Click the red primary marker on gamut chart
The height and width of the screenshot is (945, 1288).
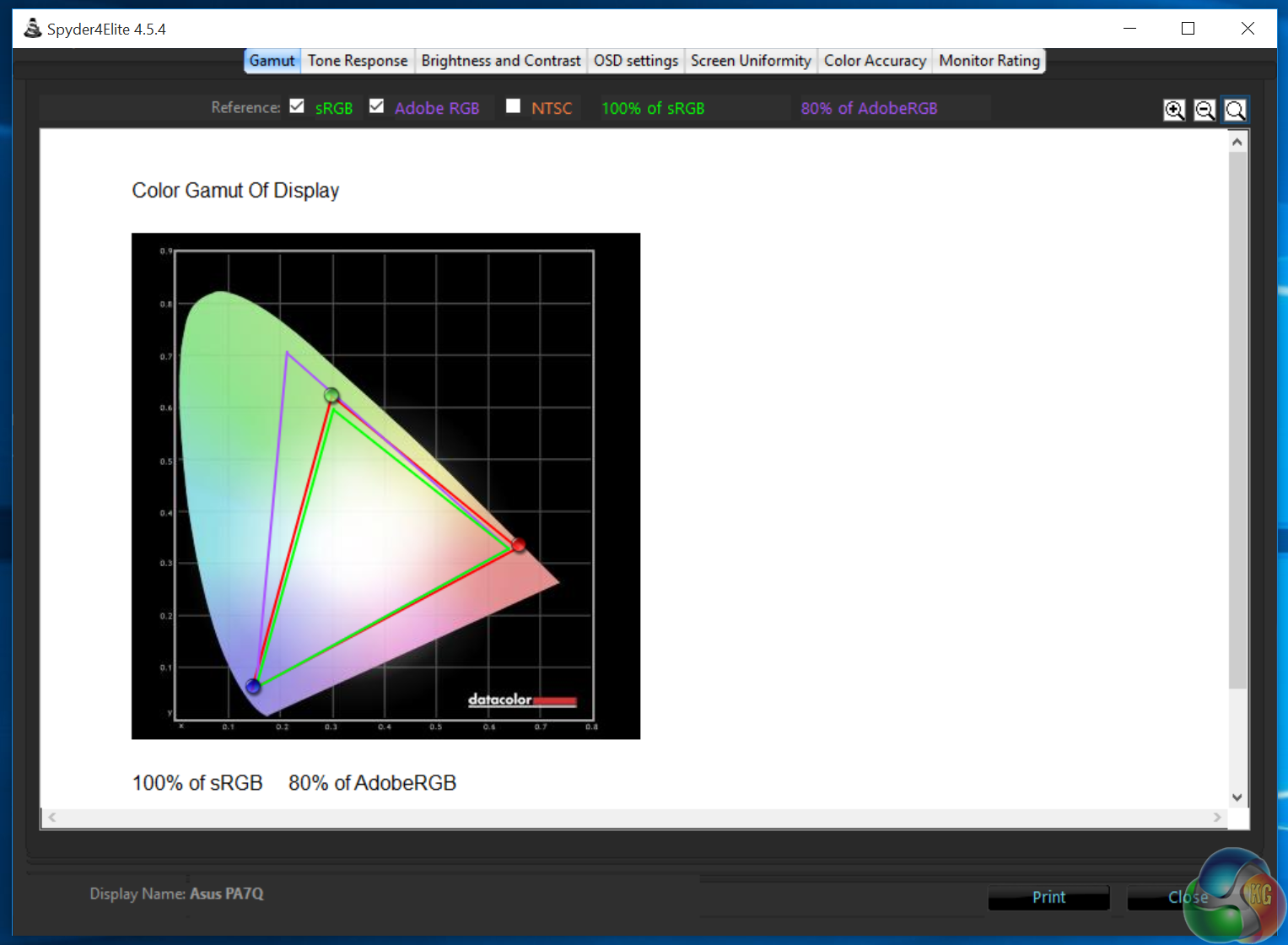point(519,545)
